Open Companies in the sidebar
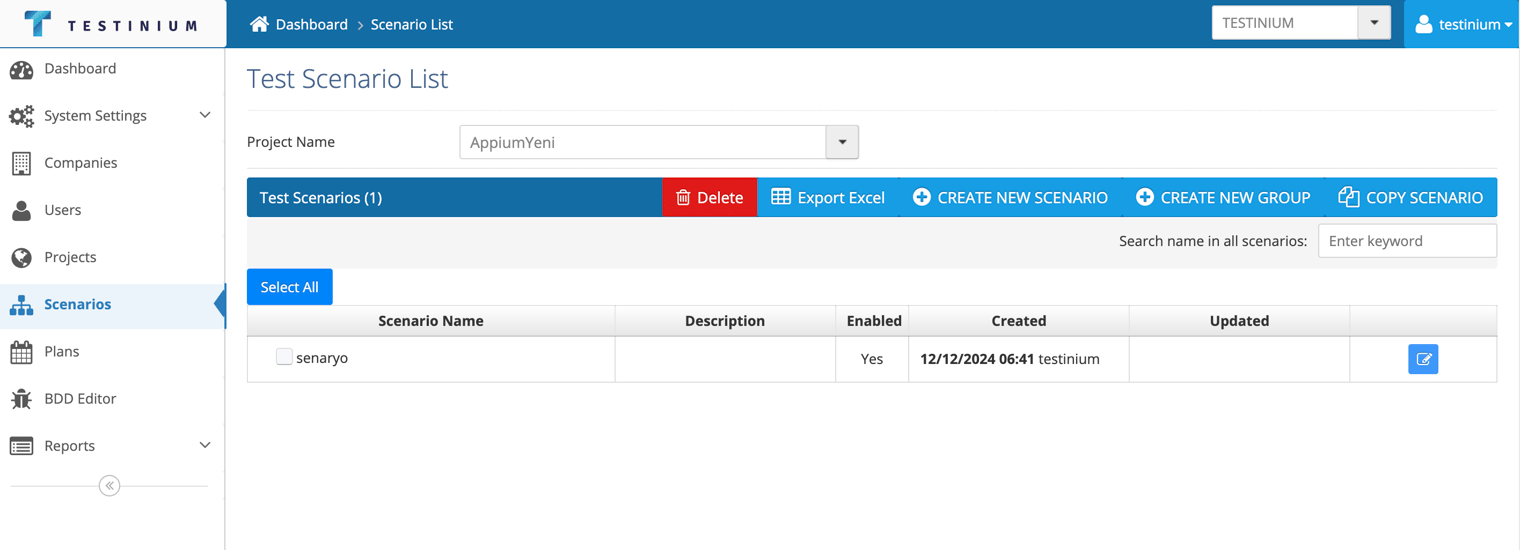Image resolution: width=1520 pixels, height=550 pixels. click(x=112, y=163)
